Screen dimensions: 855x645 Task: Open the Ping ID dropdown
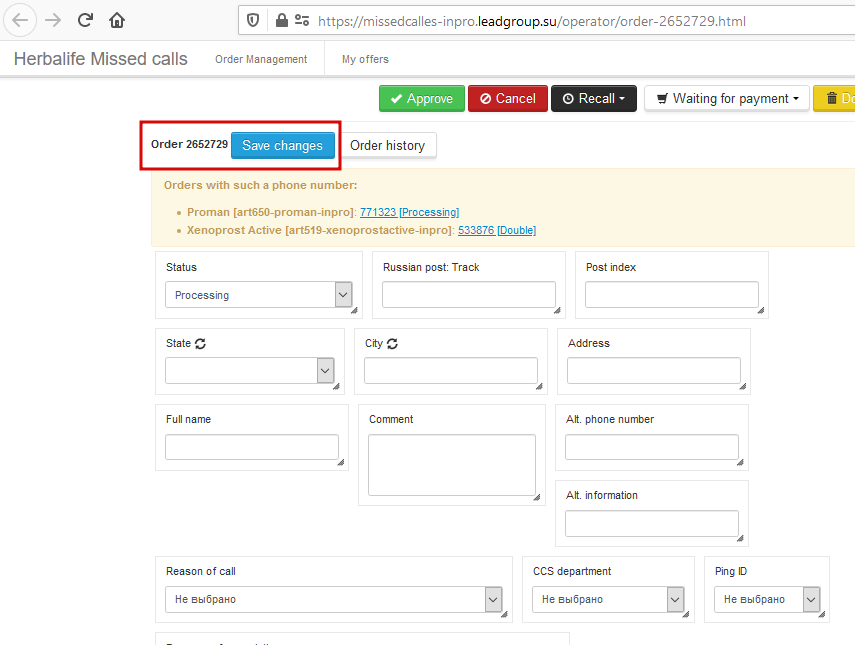(767, 599)
